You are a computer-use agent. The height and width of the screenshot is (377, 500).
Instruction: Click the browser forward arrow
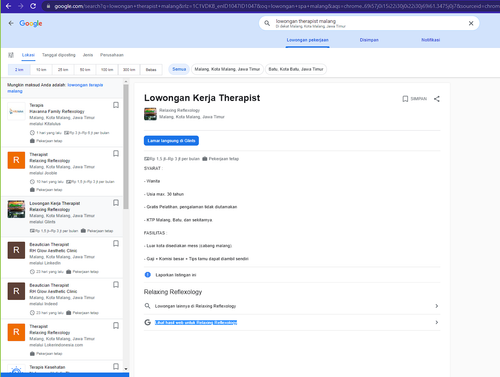pos(21,6)
